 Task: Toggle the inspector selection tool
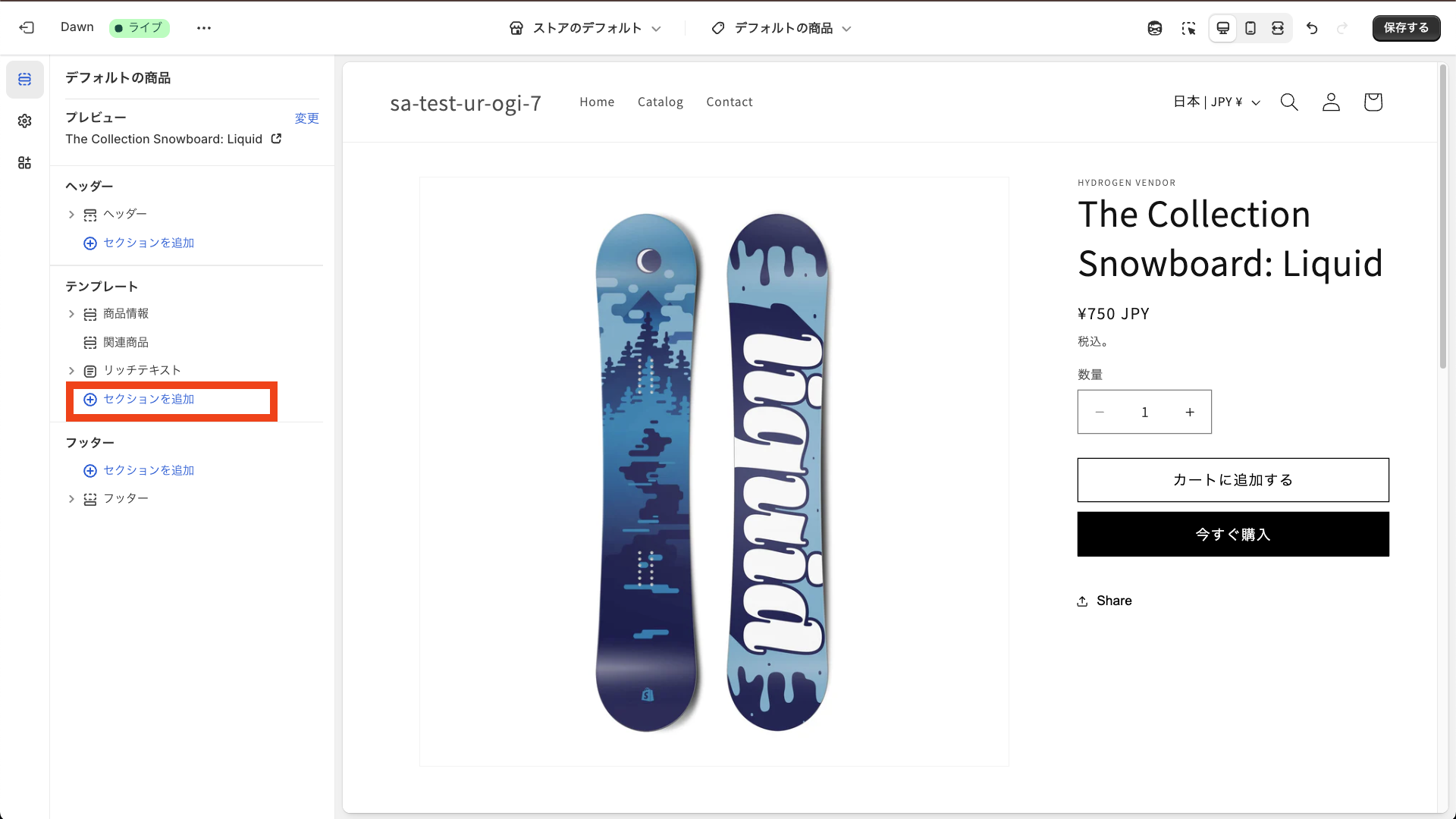[1188, 28]
